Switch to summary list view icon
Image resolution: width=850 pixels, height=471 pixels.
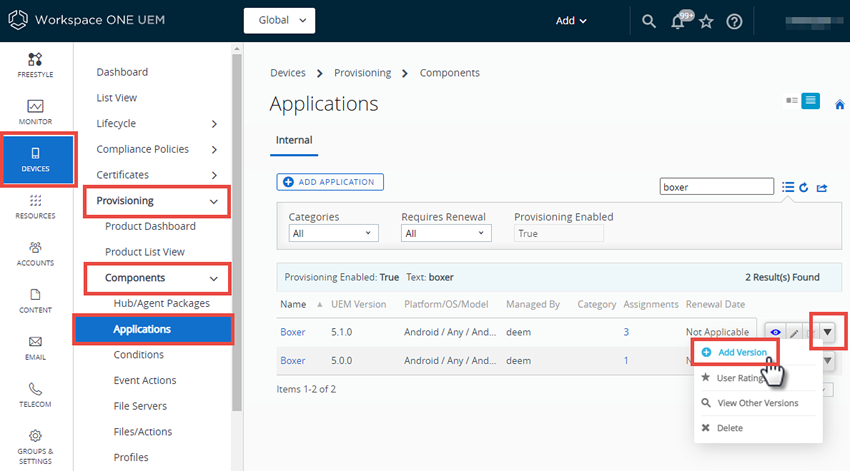[792, 101]
